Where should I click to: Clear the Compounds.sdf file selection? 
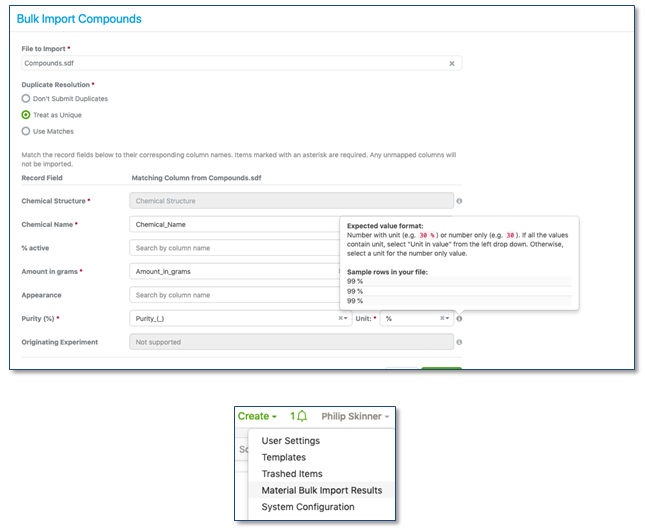click(451, 63)
